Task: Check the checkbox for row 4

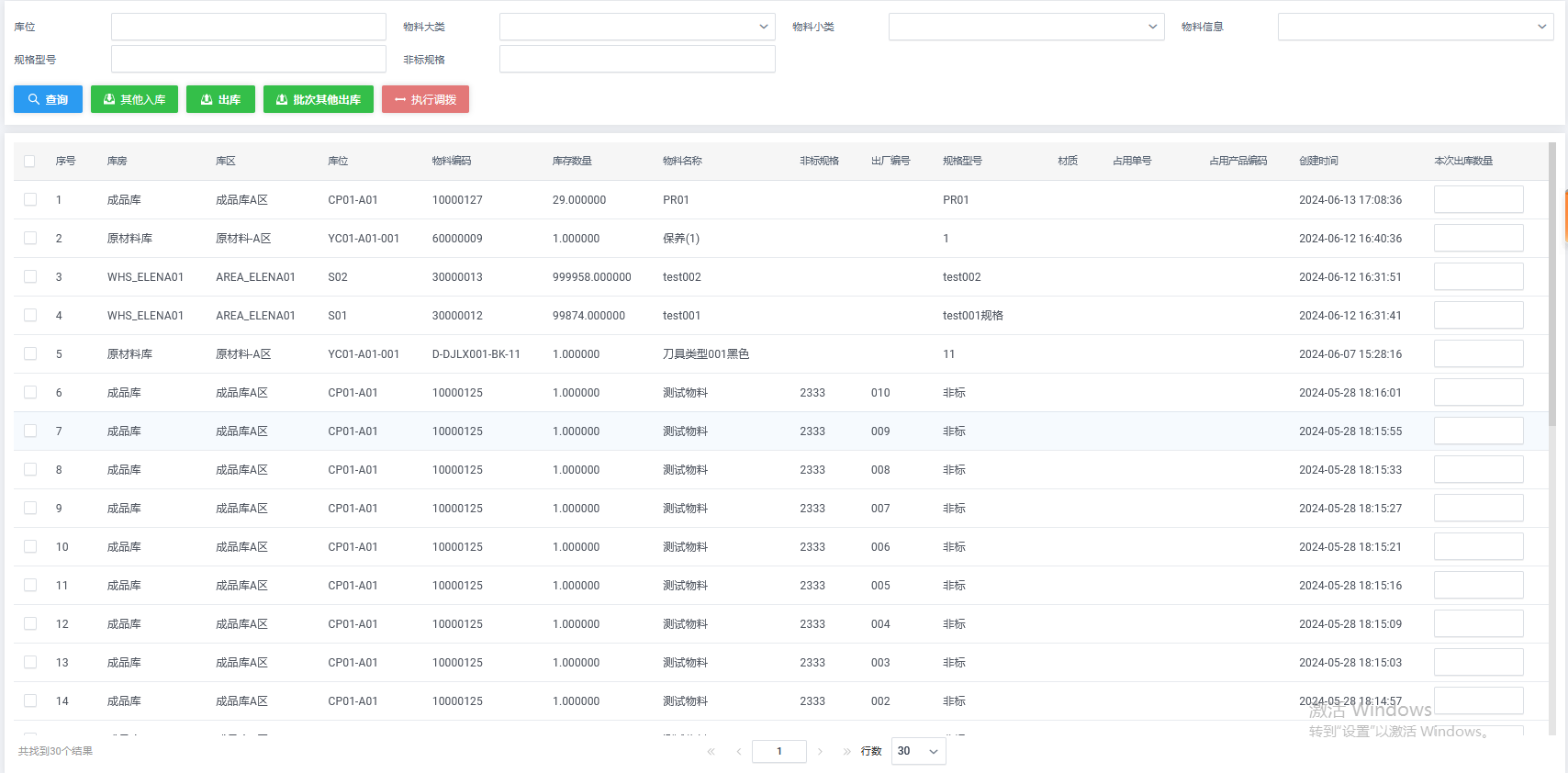Action: [x=30, y=315]
